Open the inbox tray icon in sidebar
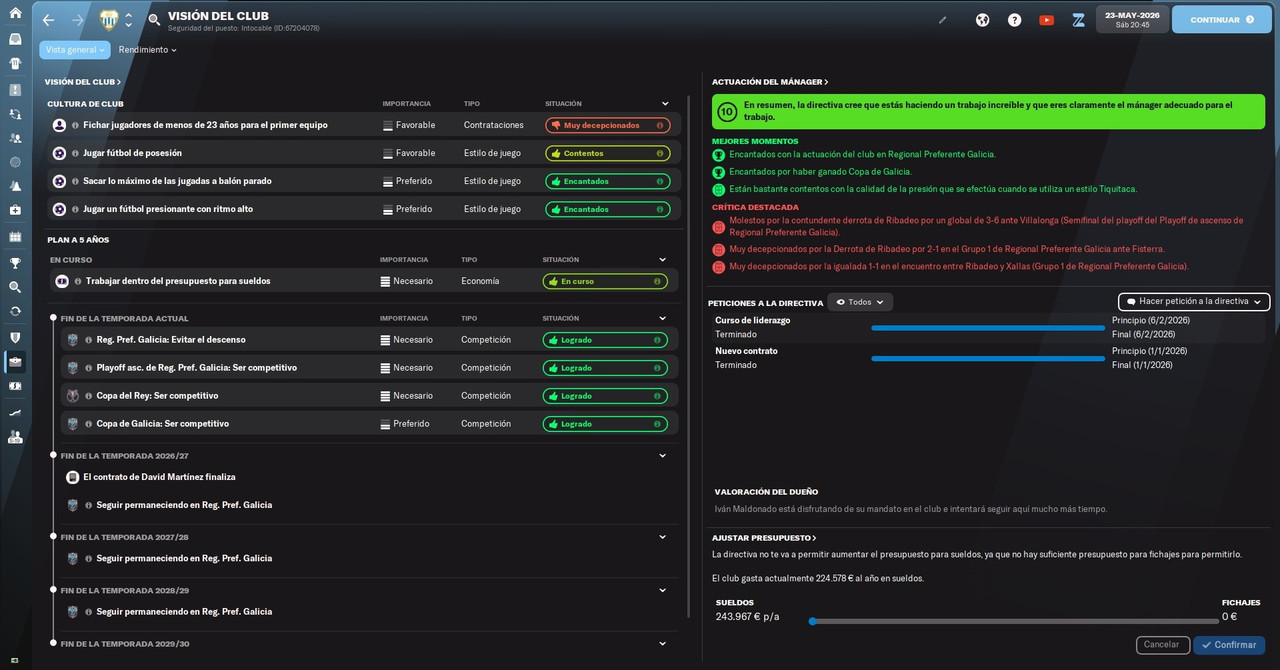This screenshot has height=670, width=1280. pyautogui.click(x=15, y=40)
